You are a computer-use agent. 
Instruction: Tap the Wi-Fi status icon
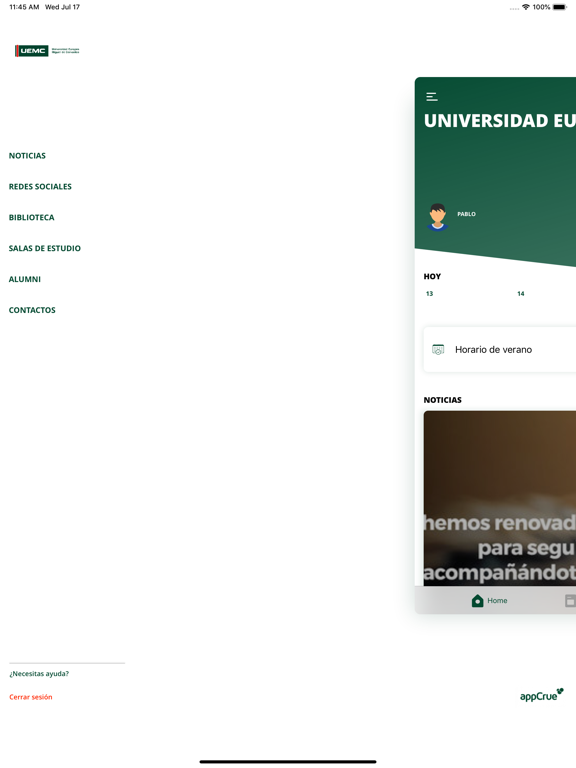pos(526,7)
